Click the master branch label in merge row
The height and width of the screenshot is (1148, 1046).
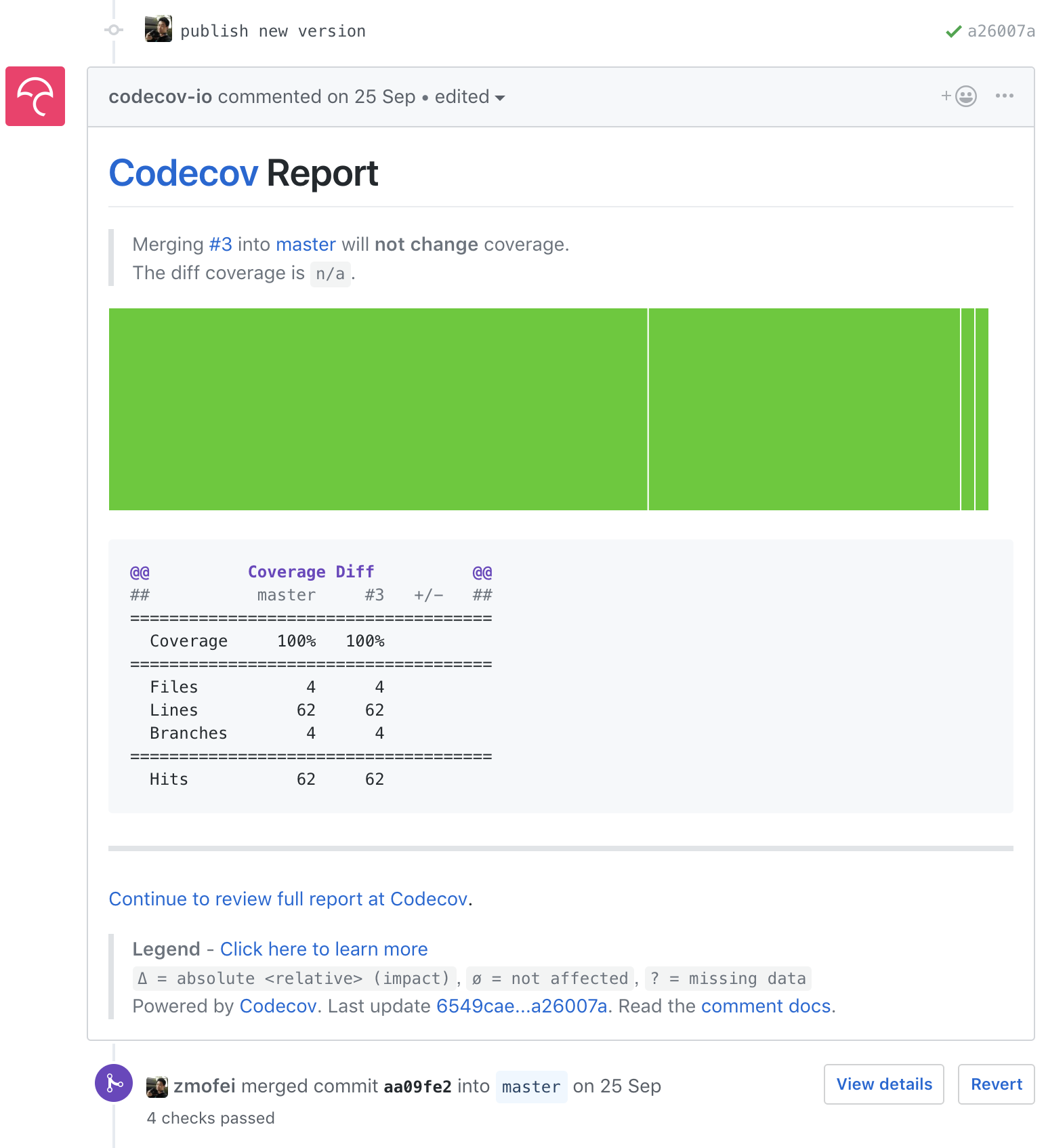(531, 1087)
